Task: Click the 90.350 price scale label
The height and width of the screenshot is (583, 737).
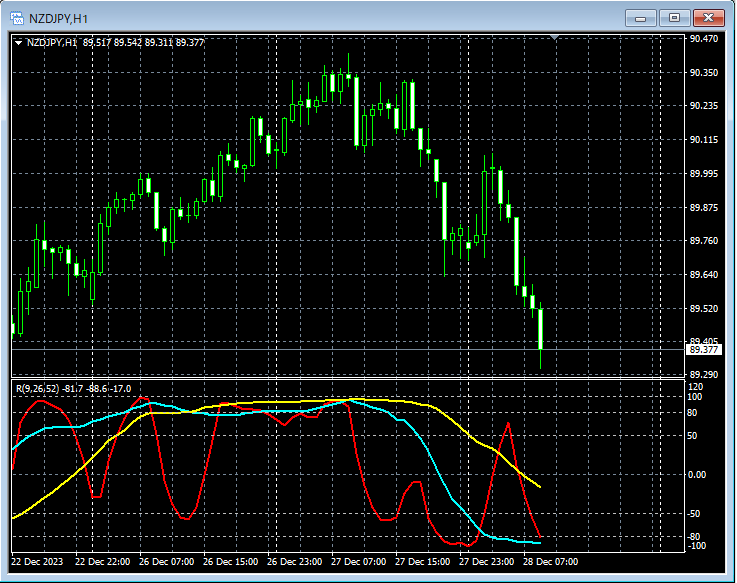Action: [704, 73]
